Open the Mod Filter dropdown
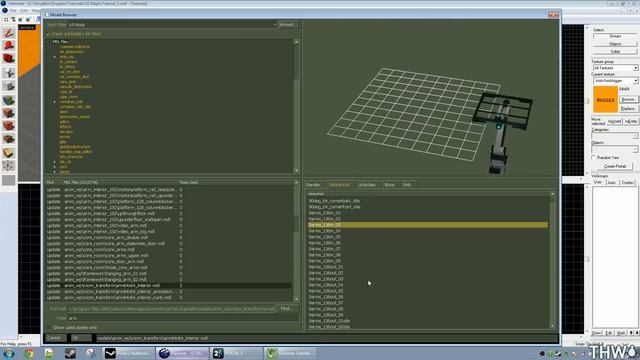This screenshot has width=640, height=360. coord(172,25)
